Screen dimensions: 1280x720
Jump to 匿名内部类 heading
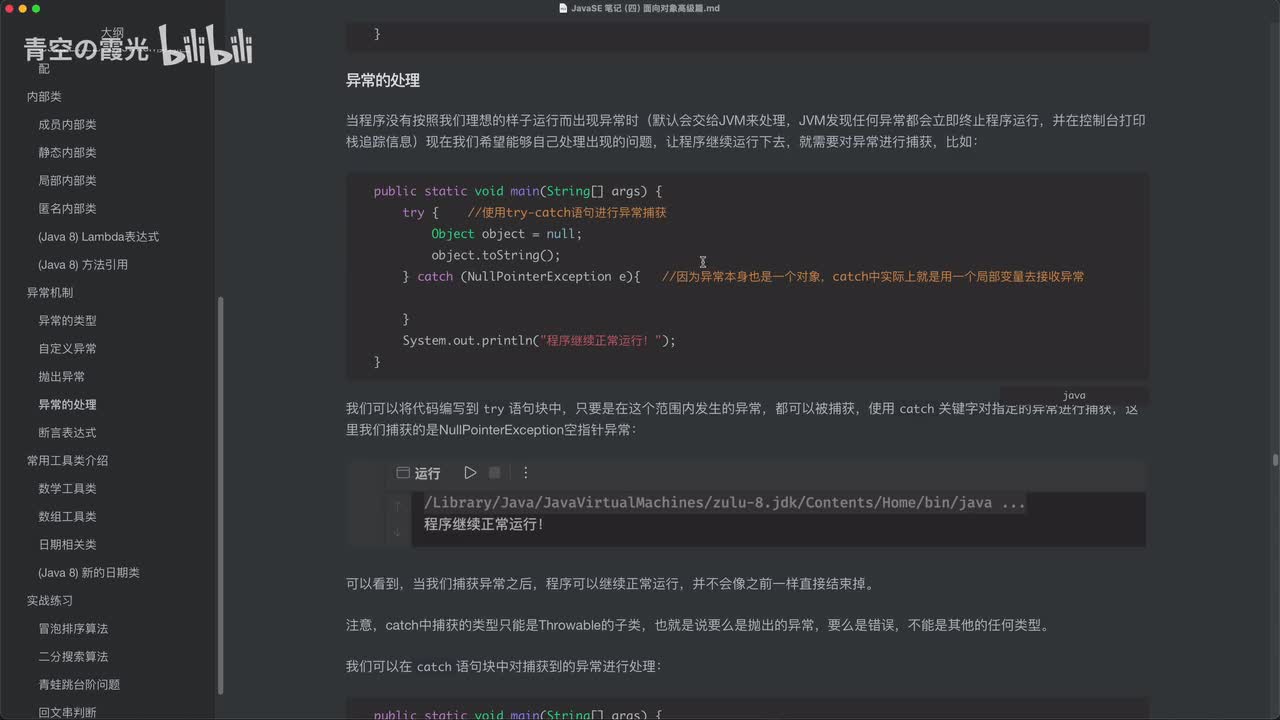(x=67, y=209)
